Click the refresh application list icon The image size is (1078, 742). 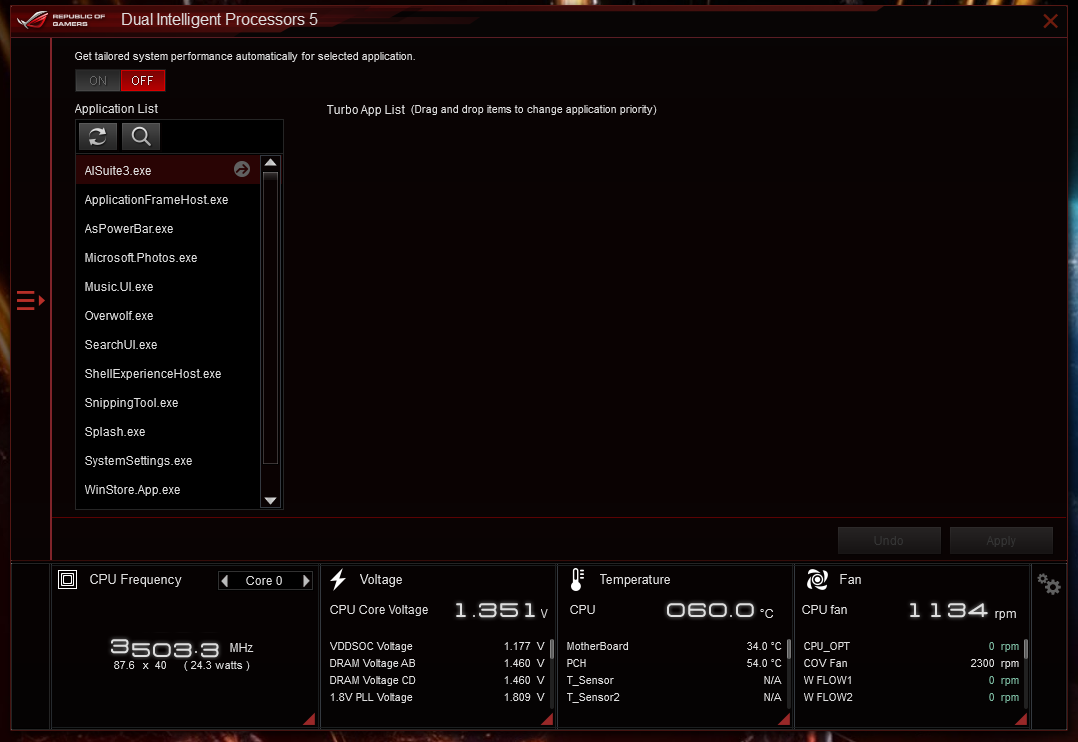(x=98, y=136)
